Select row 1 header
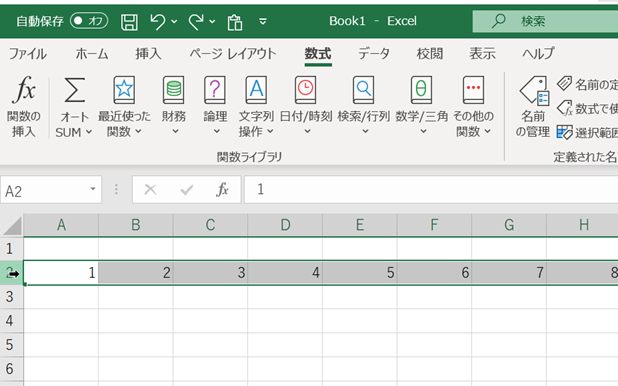The width and height of the screenshot is (618, 386). (11, 249)
